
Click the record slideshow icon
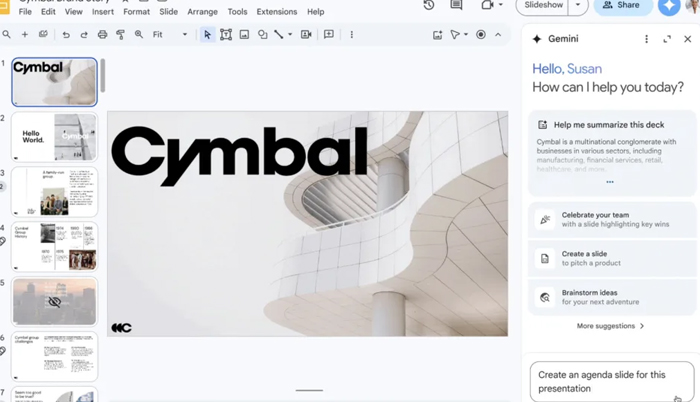[x=481, y=34]
